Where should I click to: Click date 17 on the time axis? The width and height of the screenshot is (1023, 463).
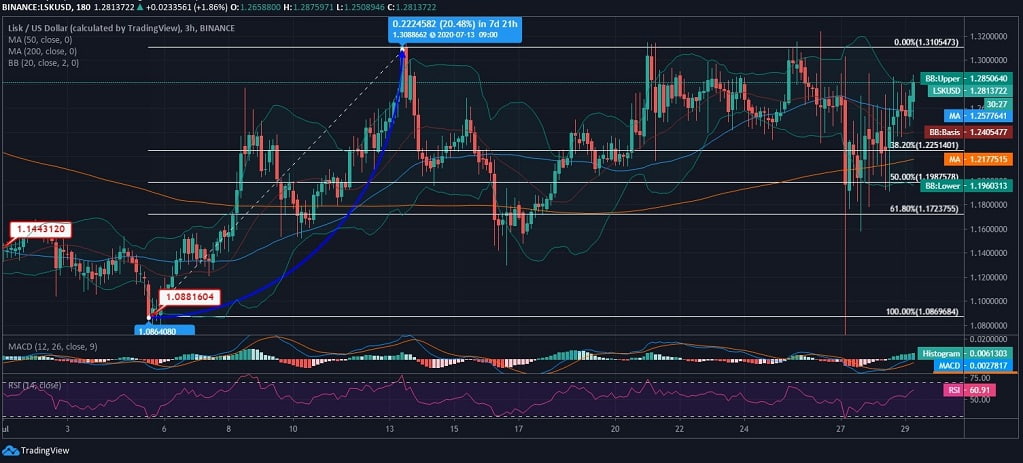click(519, 429)
